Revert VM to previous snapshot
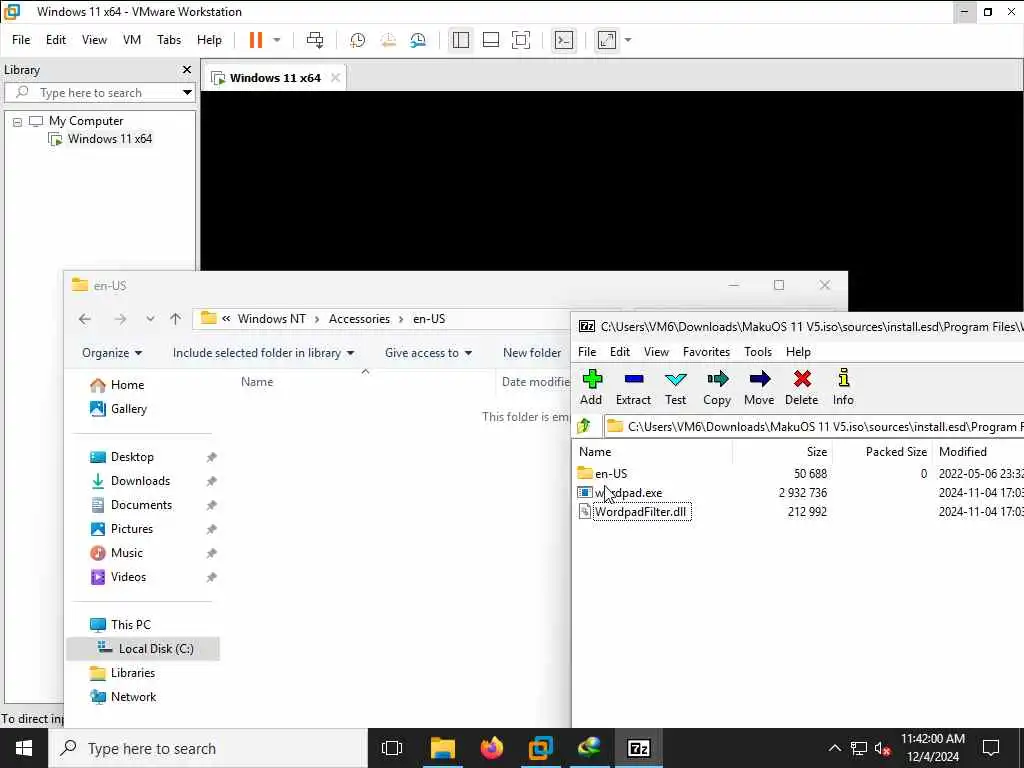1024x768 pixels. (388, 40)
